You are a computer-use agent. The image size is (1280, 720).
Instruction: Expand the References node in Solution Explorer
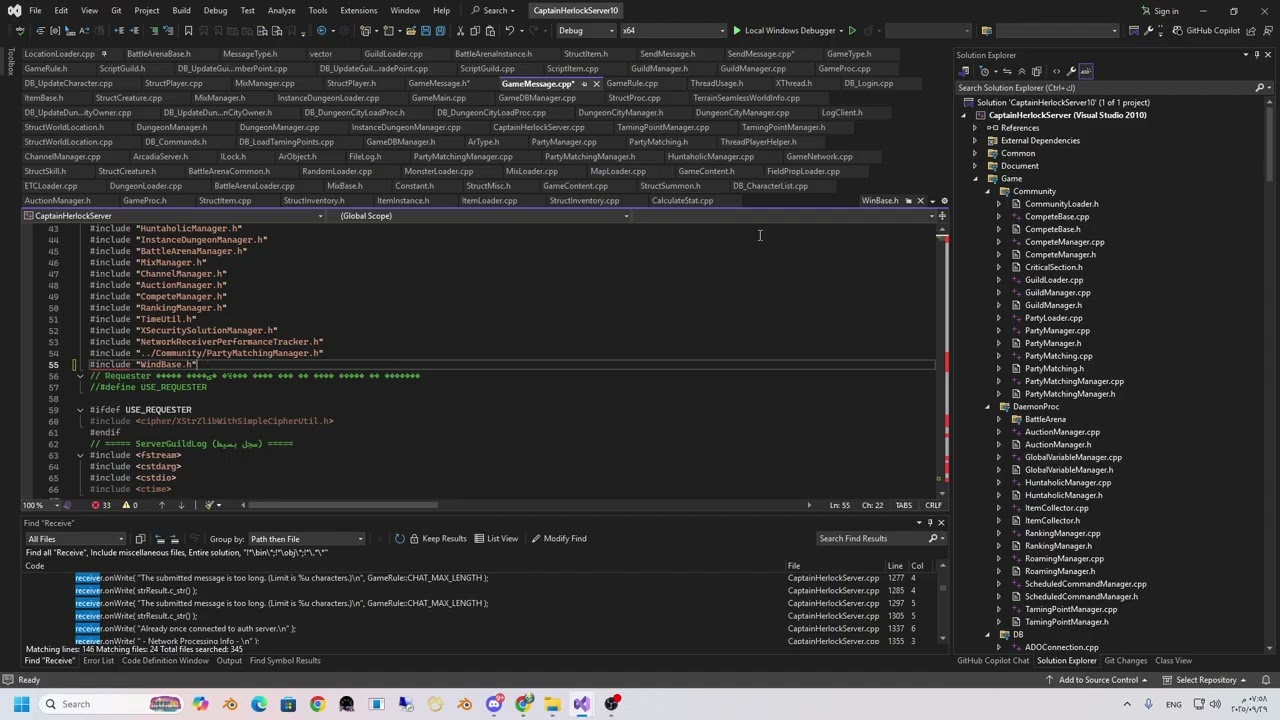click(975, 128)
